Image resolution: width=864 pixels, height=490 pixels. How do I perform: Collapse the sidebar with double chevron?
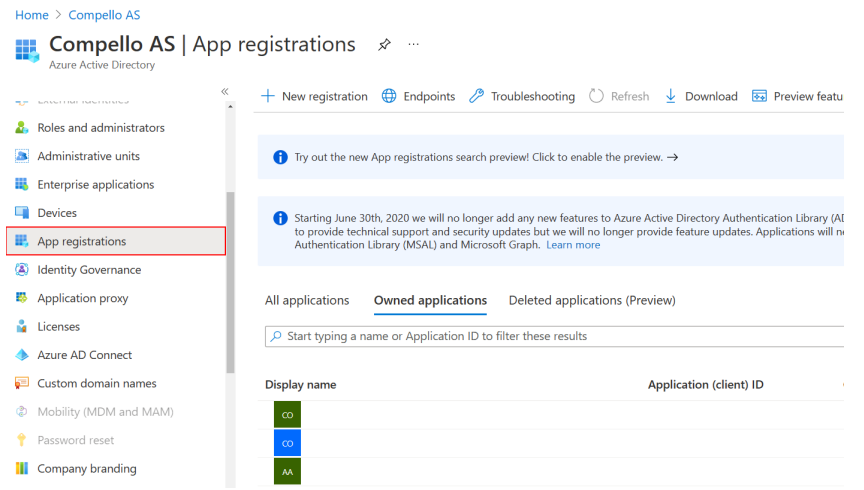click(224, 91)
